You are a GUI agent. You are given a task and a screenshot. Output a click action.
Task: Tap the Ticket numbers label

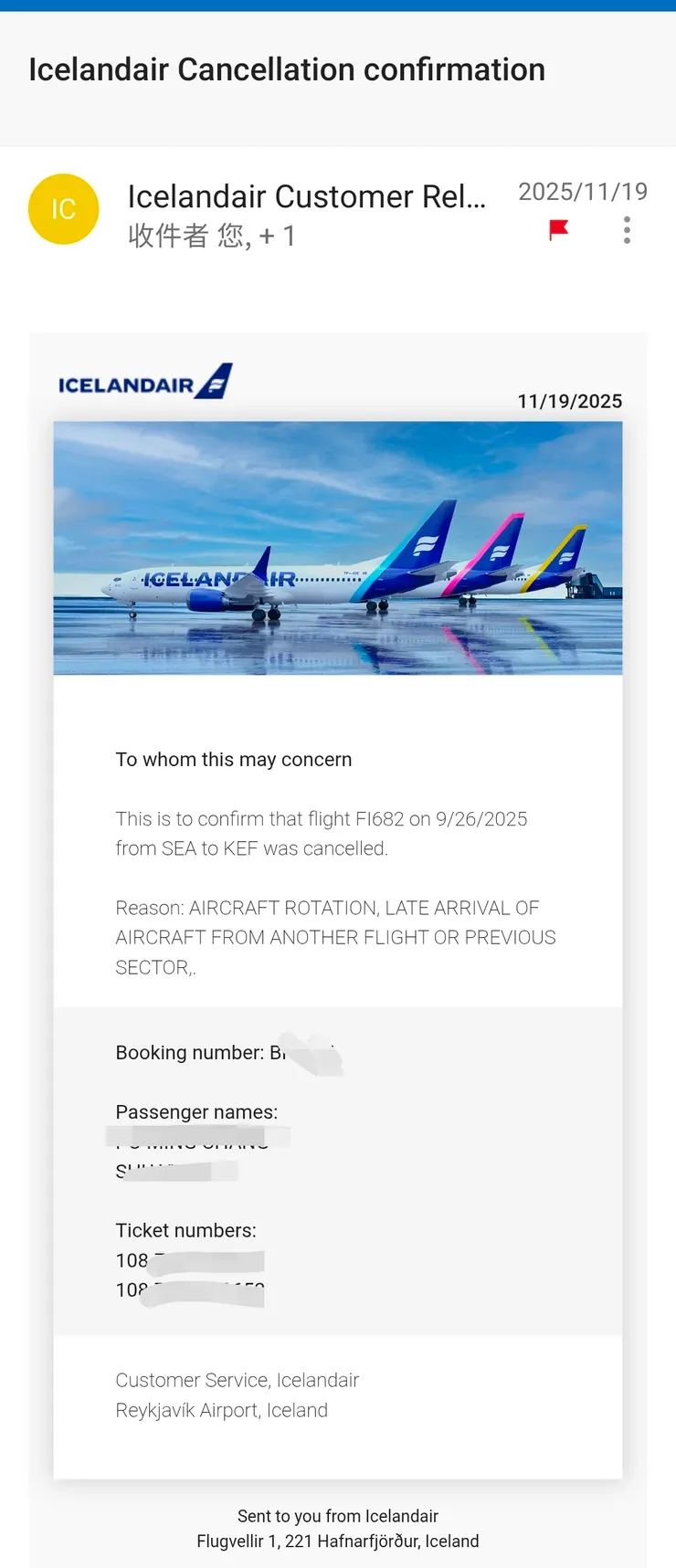click(185, 1231)
